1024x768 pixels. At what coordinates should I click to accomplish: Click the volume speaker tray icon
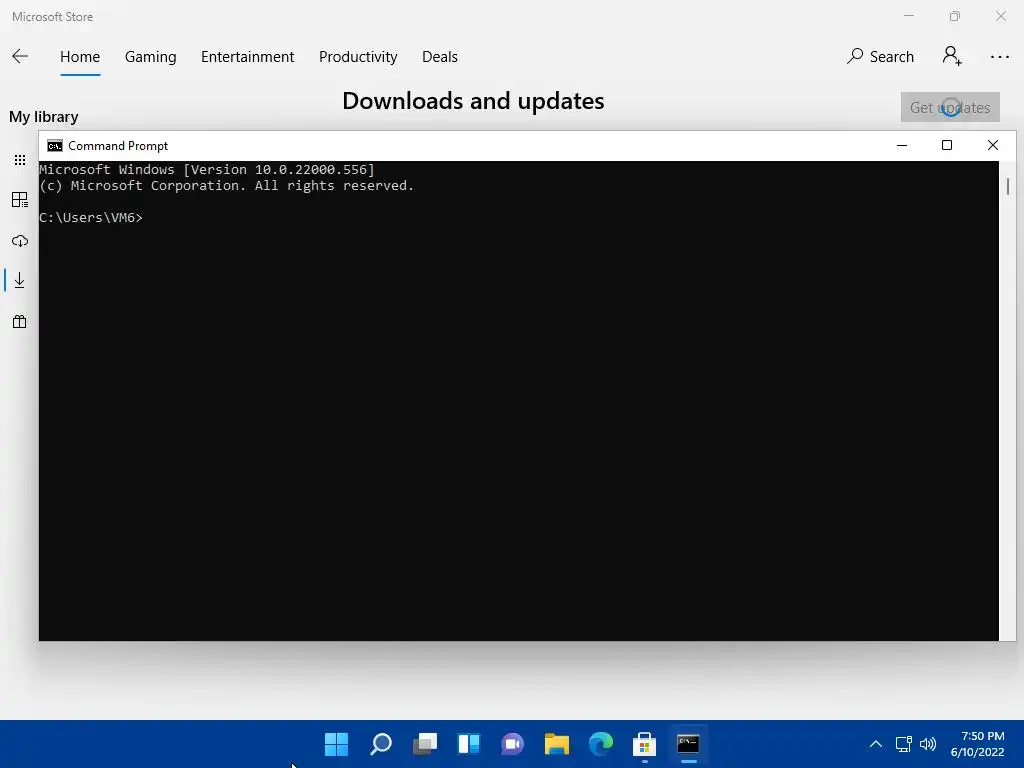click(x=927, y=744)
